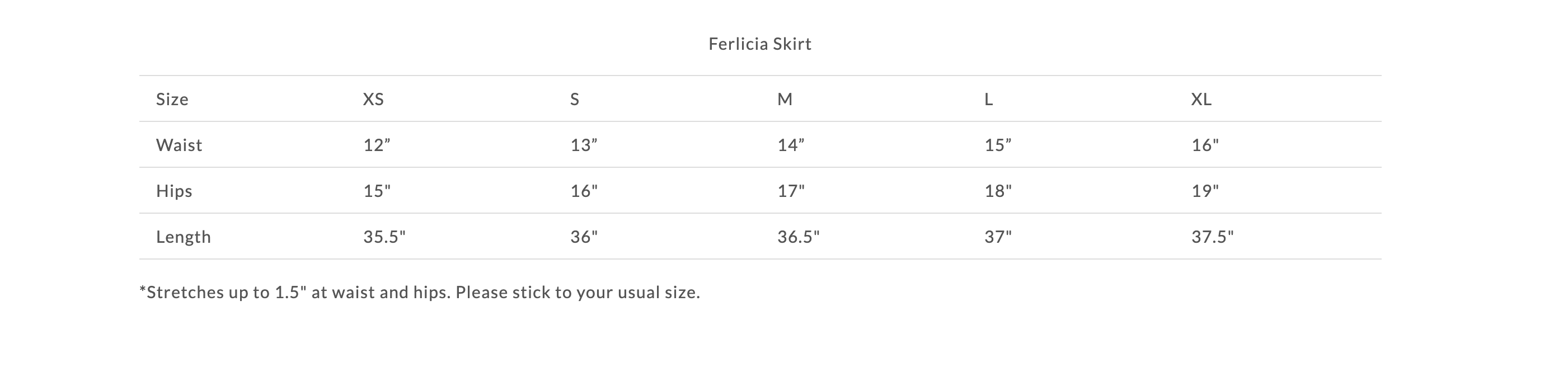Viewport: 1568px width, 386px height.
Task: Click the XS waist value 12"
Action: 377,145
